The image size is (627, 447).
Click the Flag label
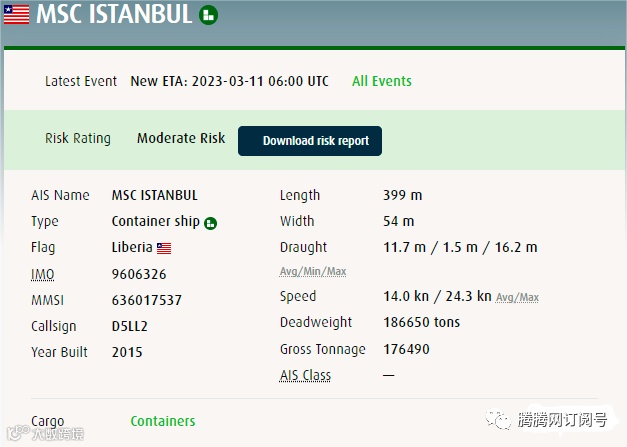pyautogui.click(x=43, y=247)
